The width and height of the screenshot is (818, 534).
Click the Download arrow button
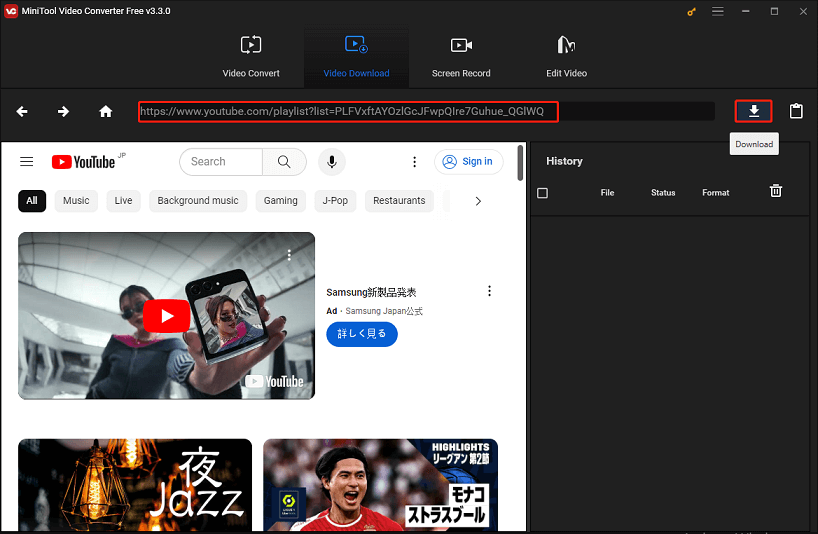pyautogui.click(x=753, y=111)
